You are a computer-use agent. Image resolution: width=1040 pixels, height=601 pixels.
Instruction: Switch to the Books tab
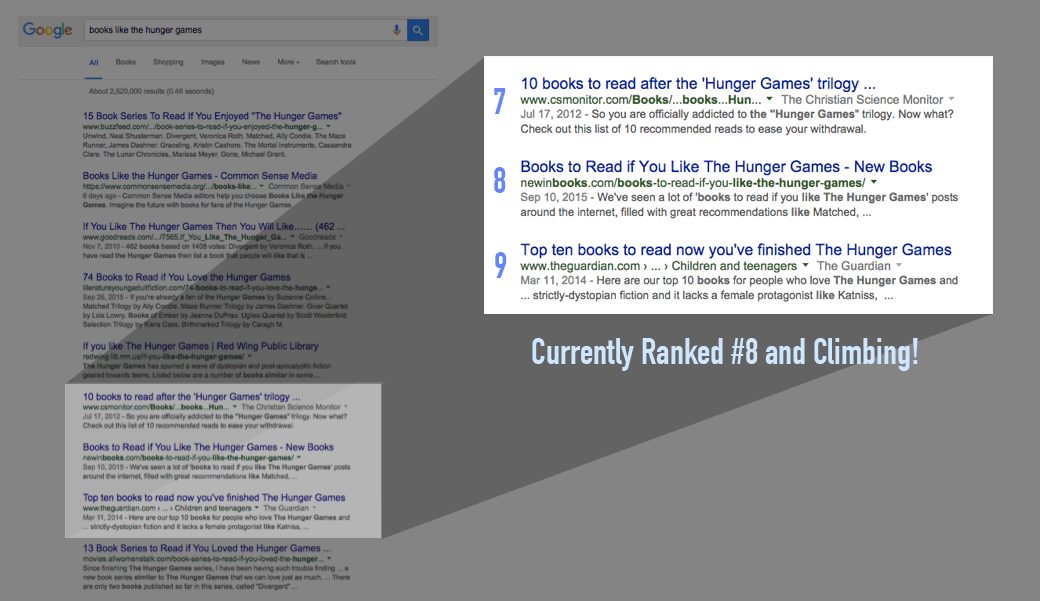(x=125, y=62)
